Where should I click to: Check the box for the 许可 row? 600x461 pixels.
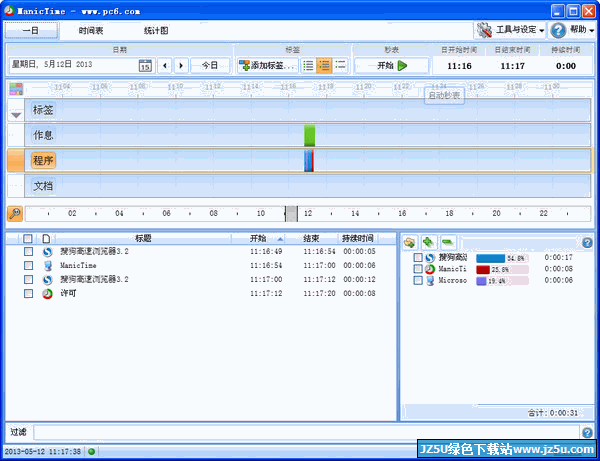pyautogui.click(x=28, y=294)
